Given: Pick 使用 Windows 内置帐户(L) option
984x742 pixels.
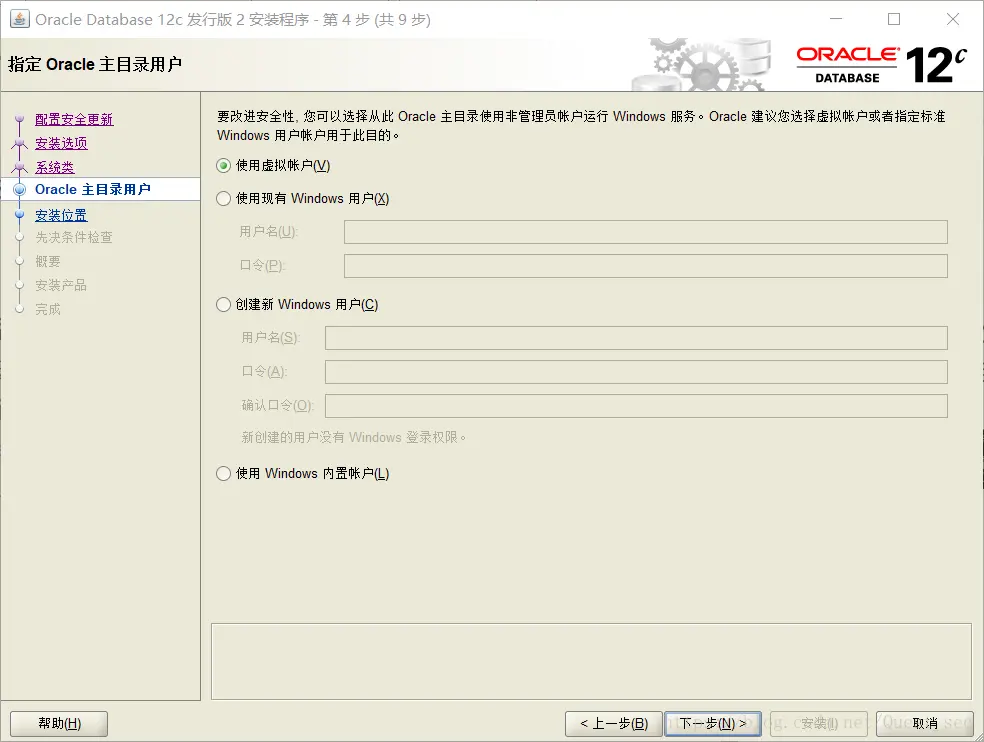Looking at the screenshot, I should pos(223,474).
